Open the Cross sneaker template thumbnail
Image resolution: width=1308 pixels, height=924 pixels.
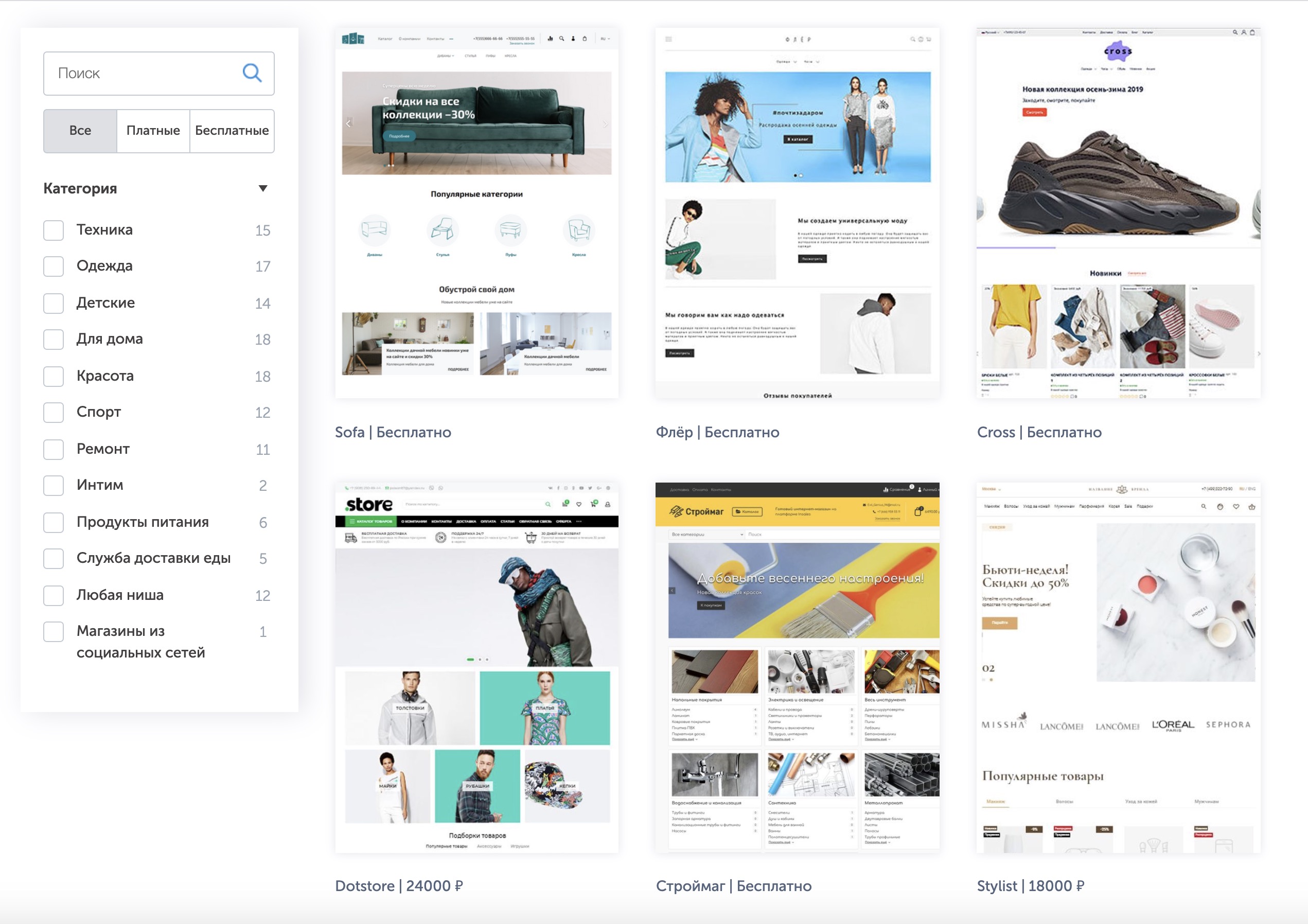pos(1118,212)
